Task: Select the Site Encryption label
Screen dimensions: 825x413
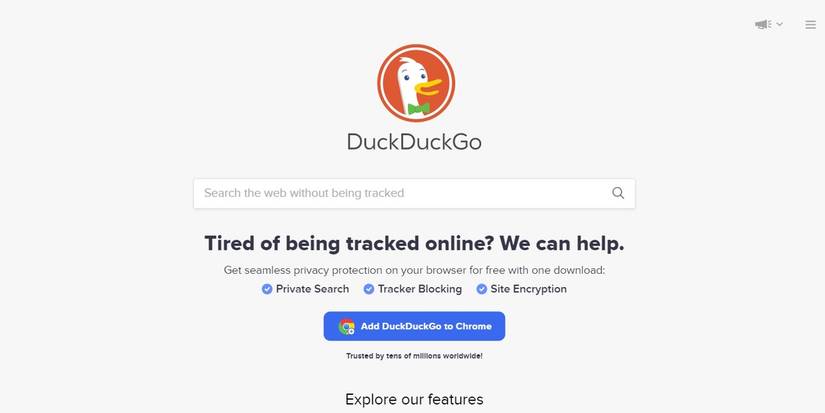Action: pyautogui.click(x=529, y=289)
